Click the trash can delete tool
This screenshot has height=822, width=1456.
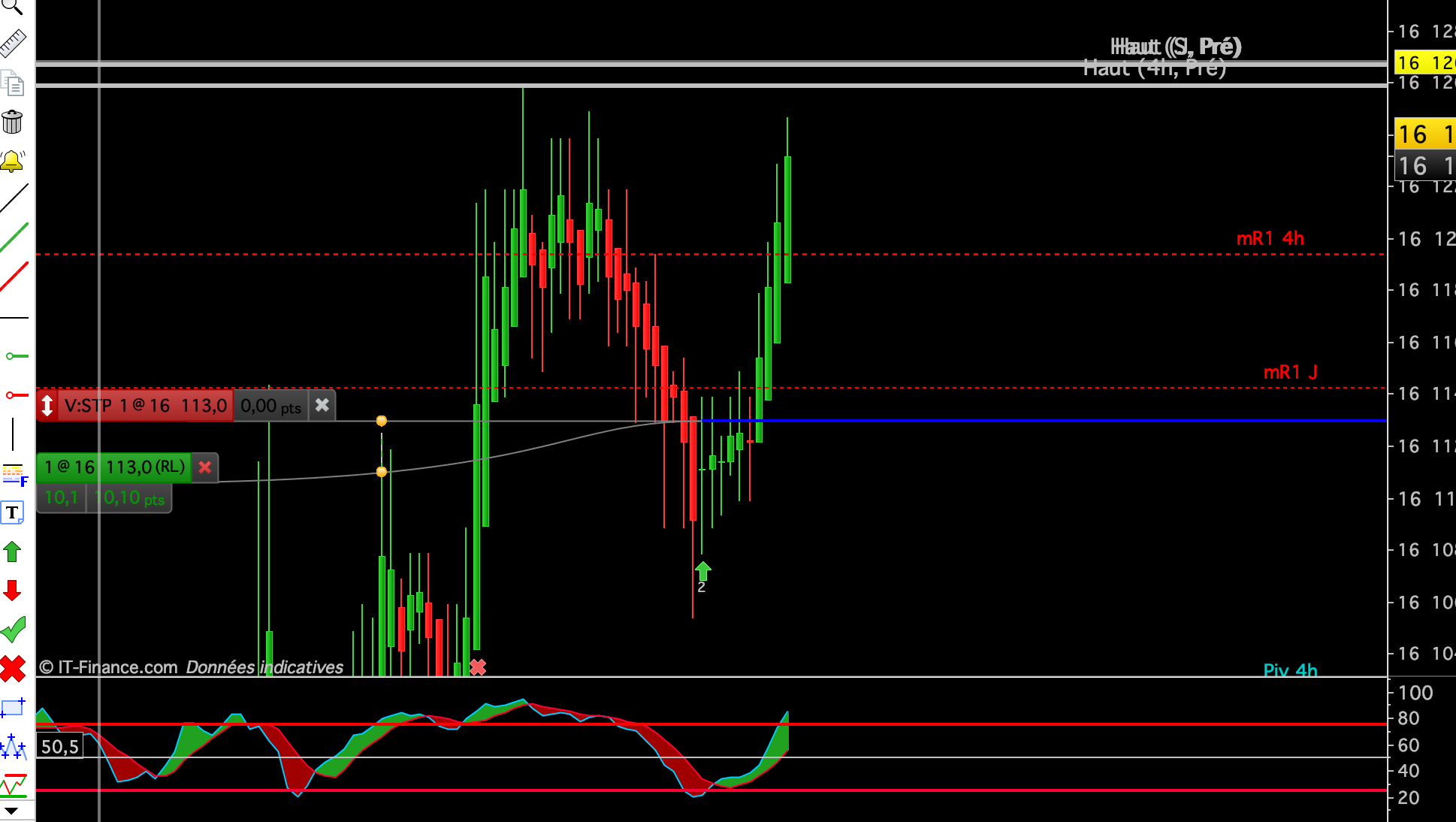pos(13,122)
